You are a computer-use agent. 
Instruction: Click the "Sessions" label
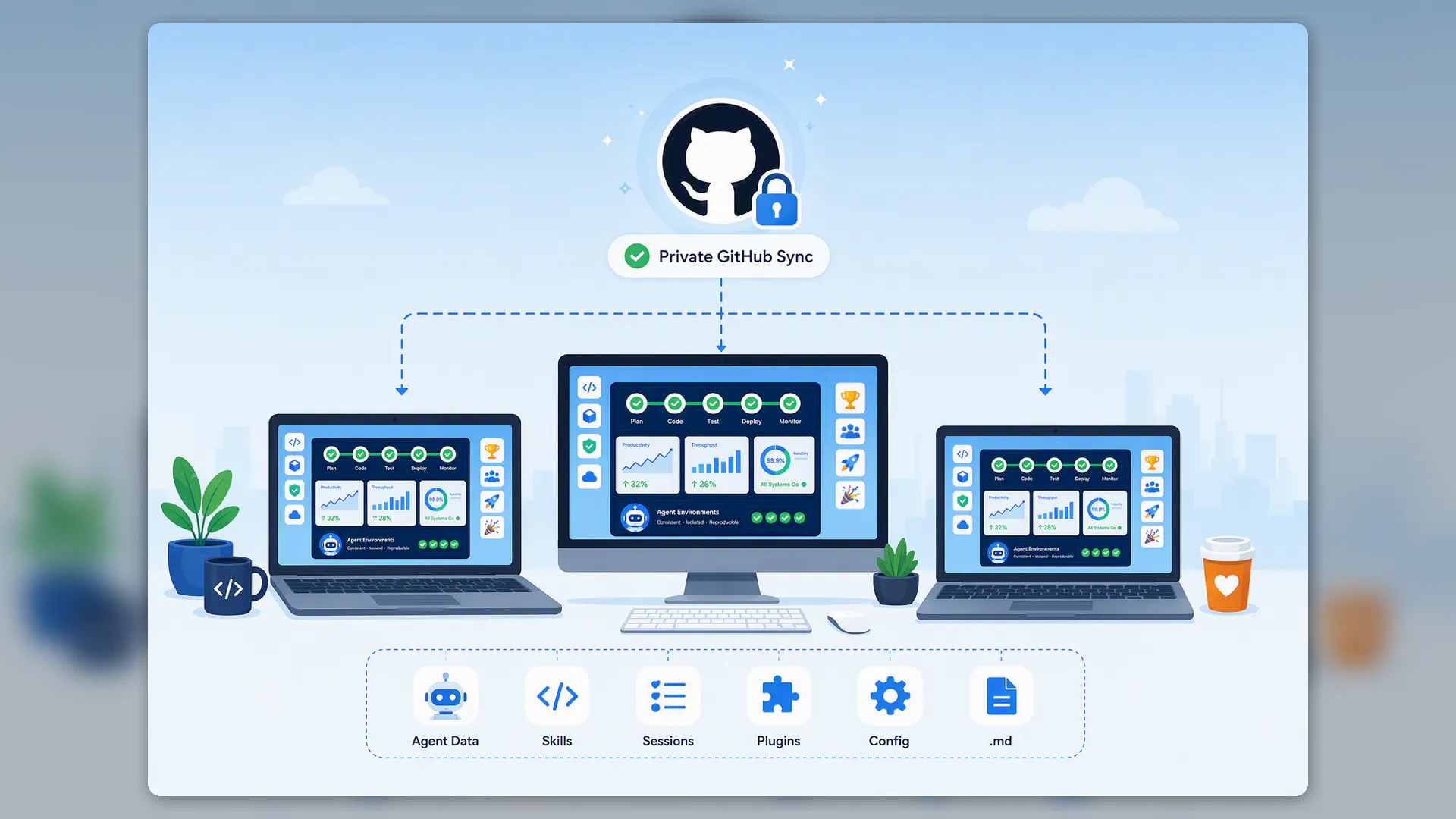click(668, 741)
